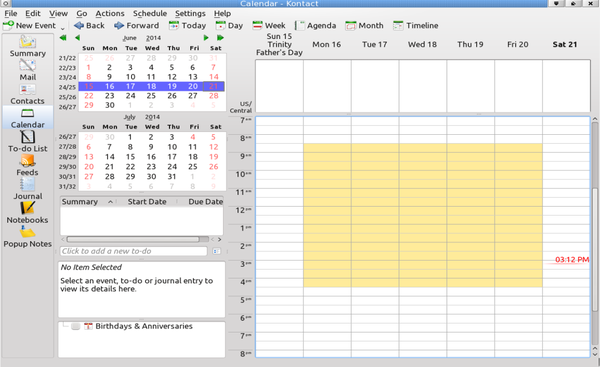
Task: Create a New Event from the toolbar
Action: coord(29,26)
